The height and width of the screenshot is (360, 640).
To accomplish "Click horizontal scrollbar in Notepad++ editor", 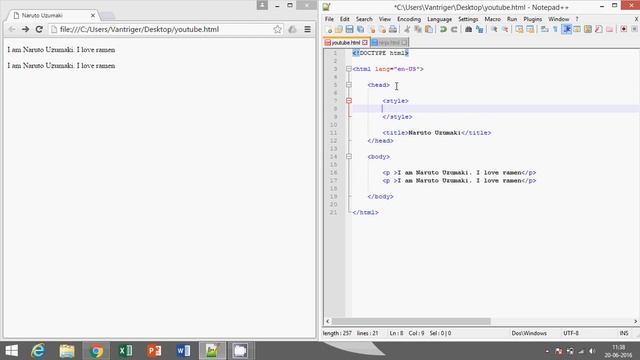I will click(x=411, y=321).
